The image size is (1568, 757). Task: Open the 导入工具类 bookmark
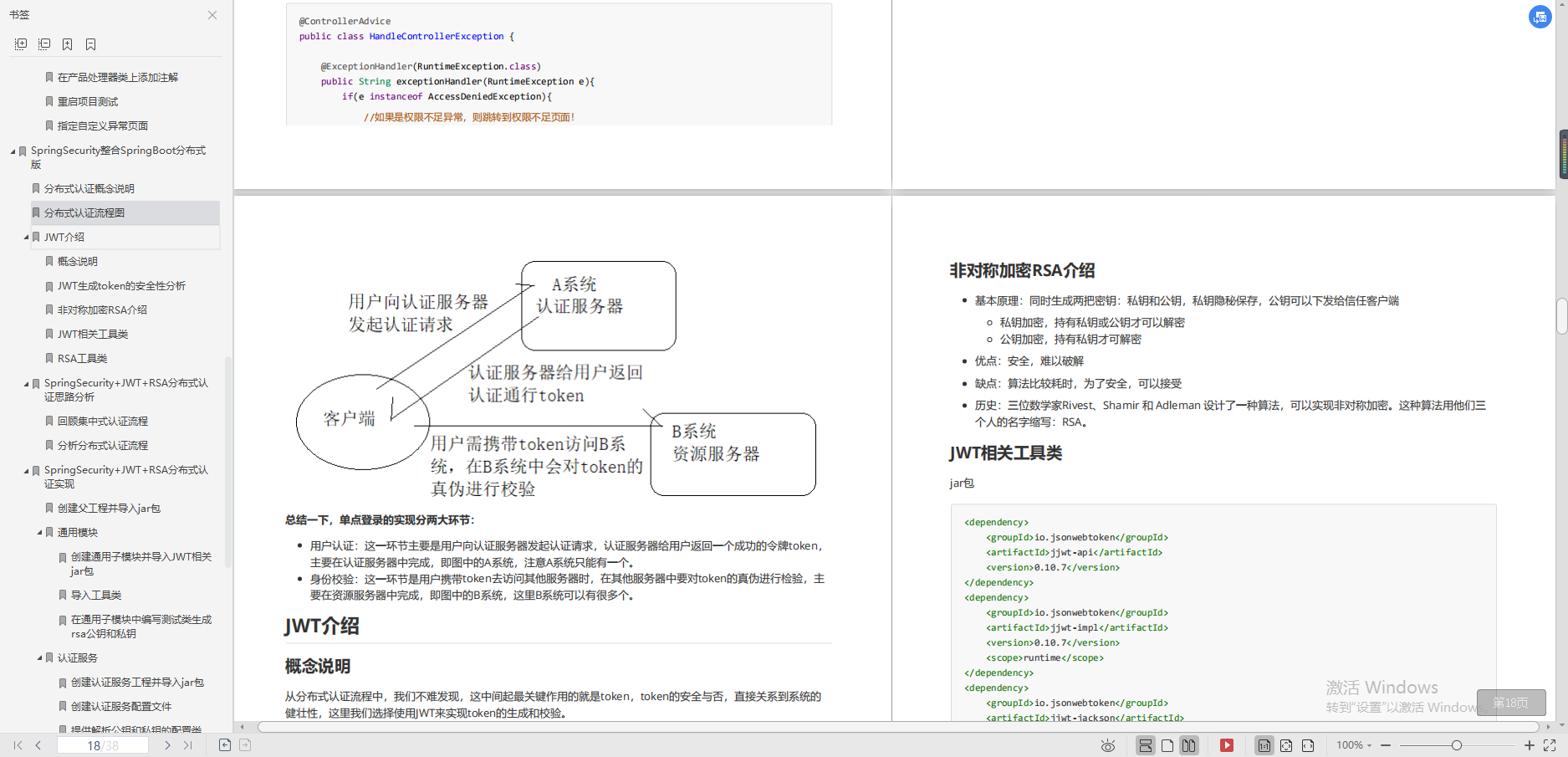click(x=95, y=595)
